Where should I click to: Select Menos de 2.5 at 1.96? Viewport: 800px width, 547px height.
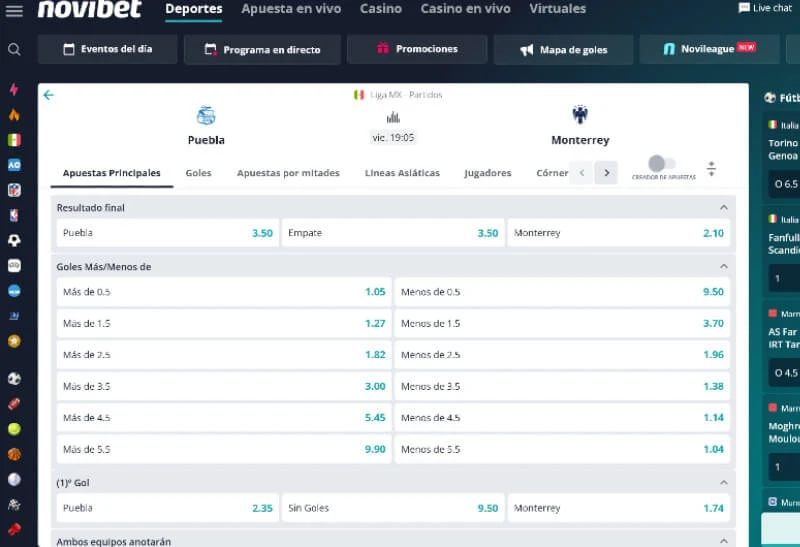[562, 355]
